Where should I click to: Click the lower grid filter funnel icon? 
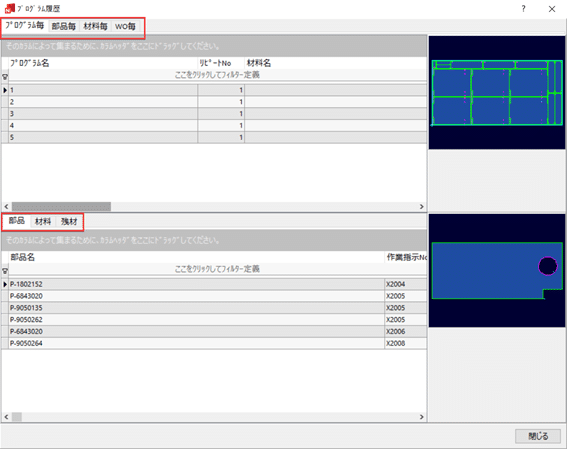[5, 271]
